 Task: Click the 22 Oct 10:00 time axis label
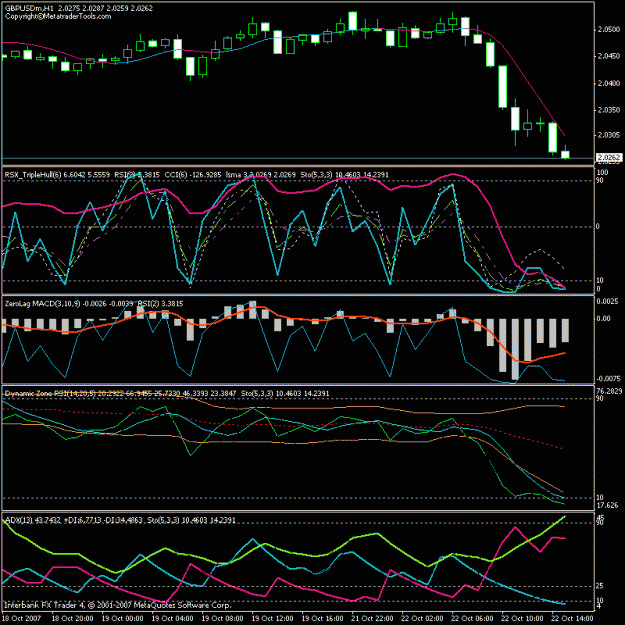[523, 618]
